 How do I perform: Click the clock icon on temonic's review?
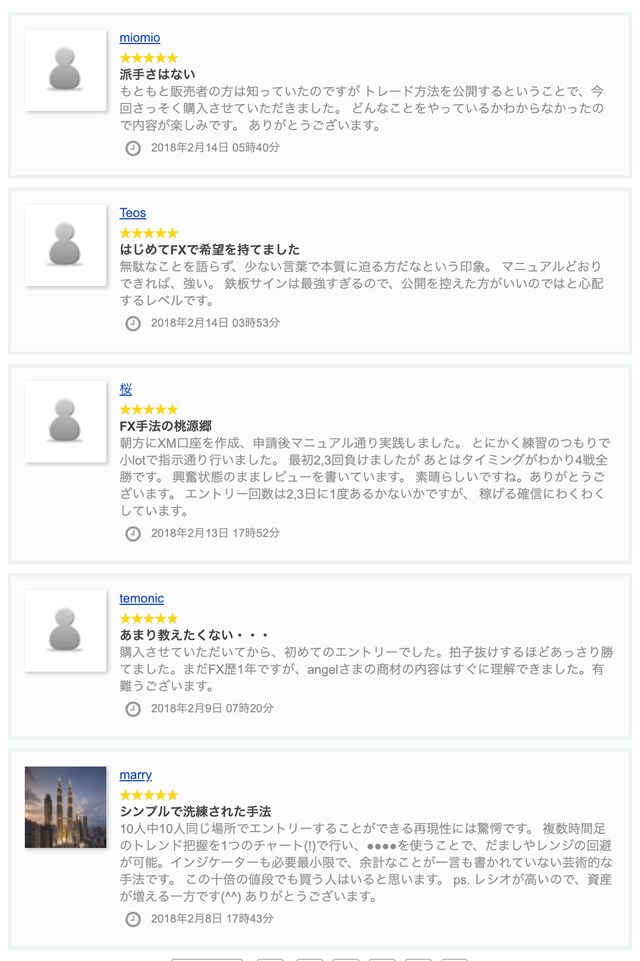(133, 708)
